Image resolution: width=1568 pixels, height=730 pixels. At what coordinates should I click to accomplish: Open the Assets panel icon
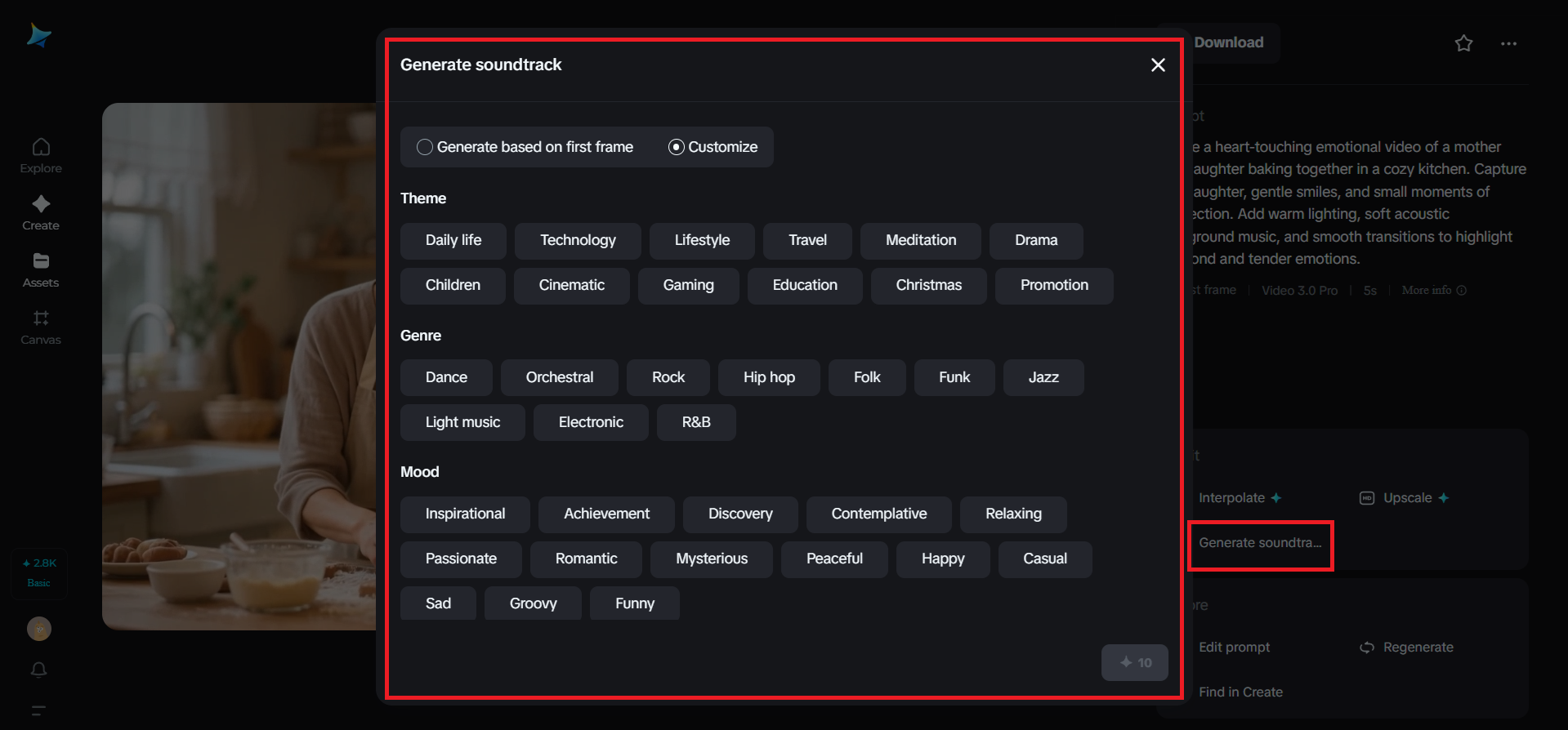(x=40, y=269)
